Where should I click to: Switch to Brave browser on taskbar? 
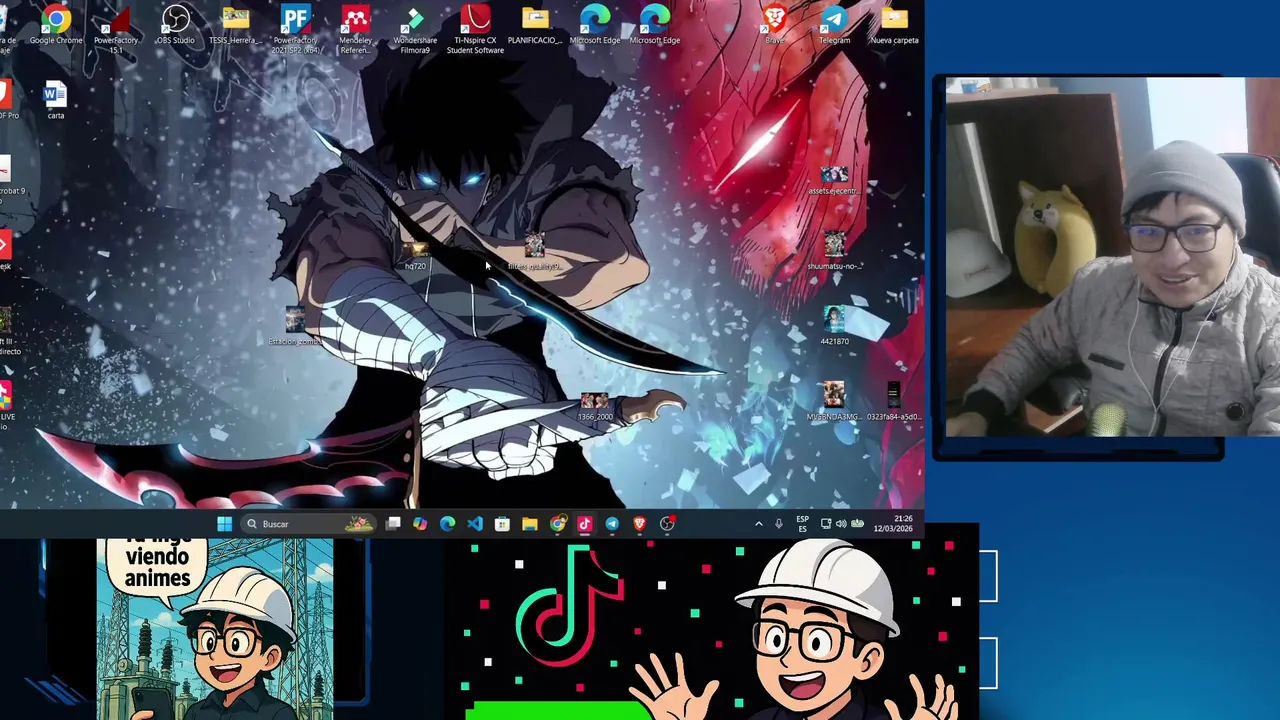click(640, 524)
